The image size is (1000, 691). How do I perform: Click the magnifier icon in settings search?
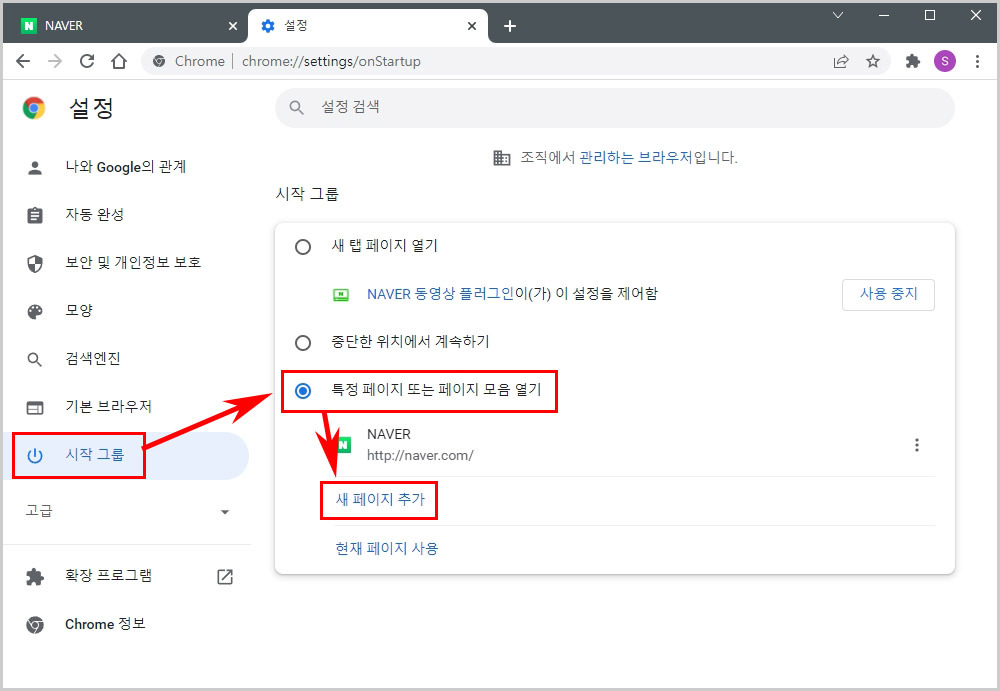(x=297, y=107)
